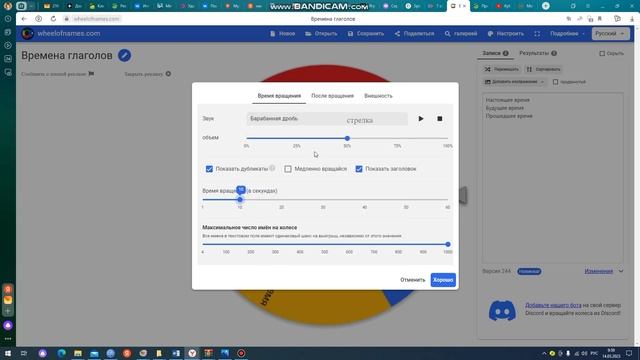Switch to 'После вращения' tab
The width and height of the screenshot is (640, 360).
(x=332, y=96)
